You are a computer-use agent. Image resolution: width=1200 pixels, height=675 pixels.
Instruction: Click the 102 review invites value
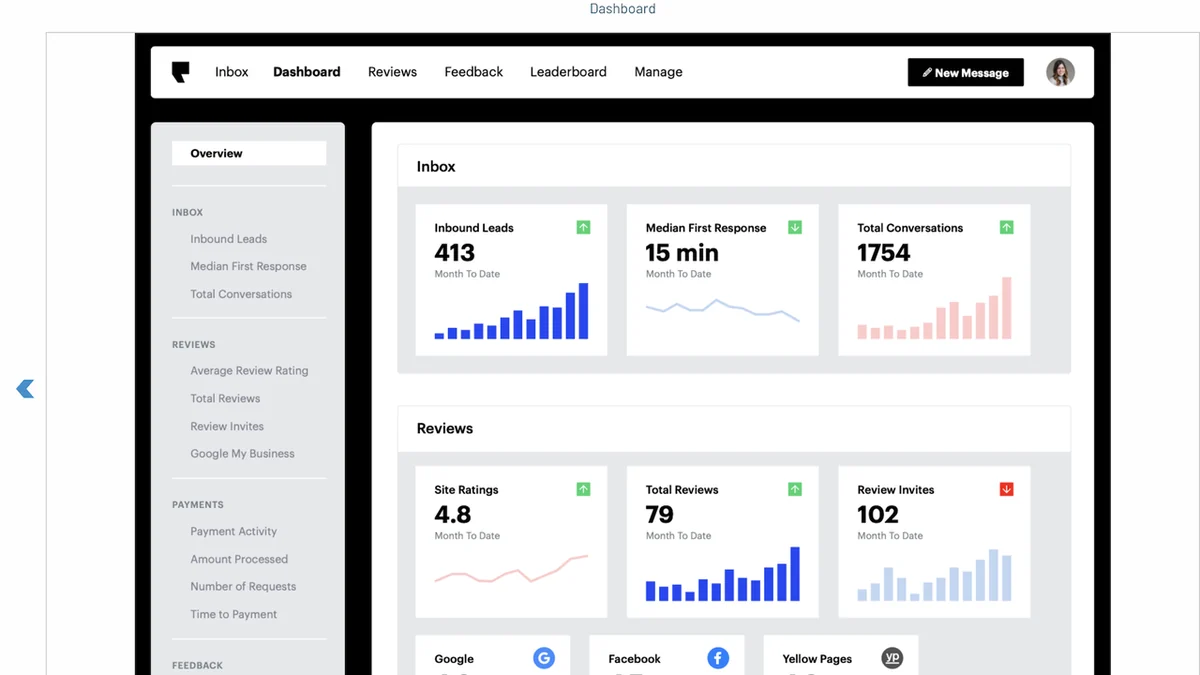point(878,514)
